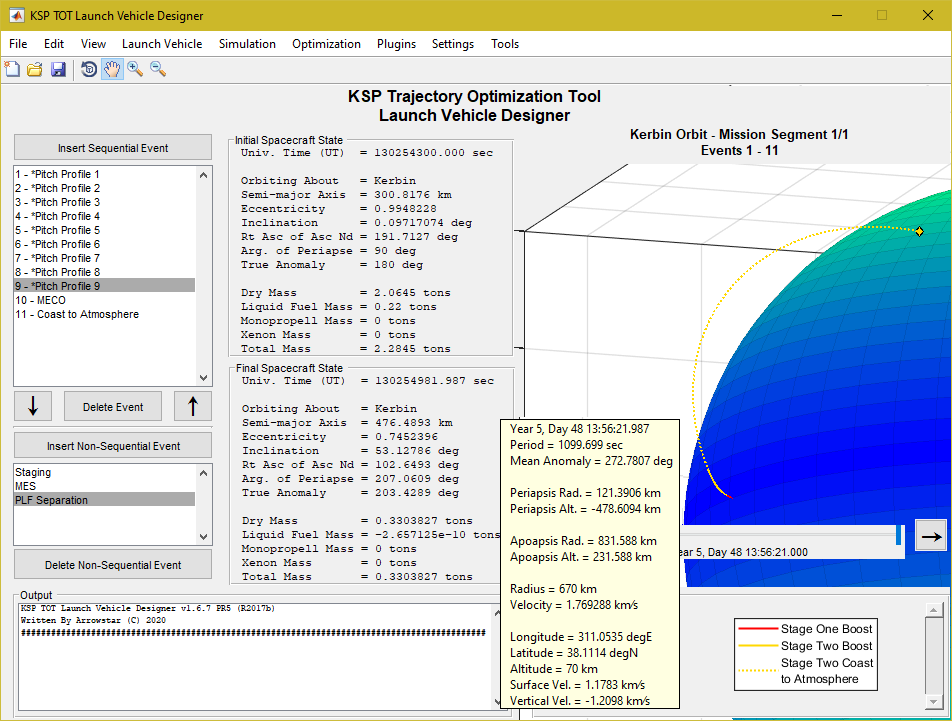Select event 10 - MECO
Viewport: 952px width, 721px height.
click(104, 300)
